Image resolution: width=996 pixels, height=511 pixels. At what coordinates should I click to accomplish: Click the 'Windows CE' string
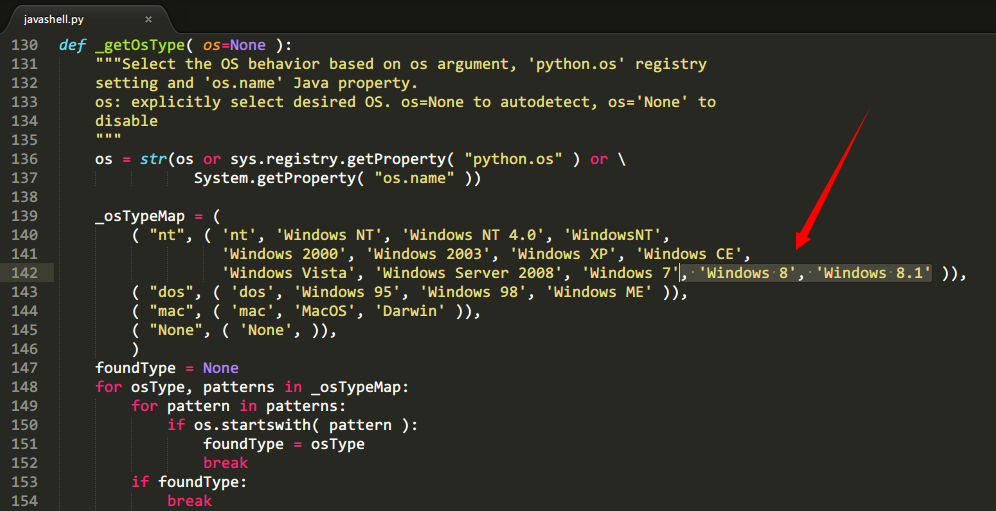click(x=689, y=254)
